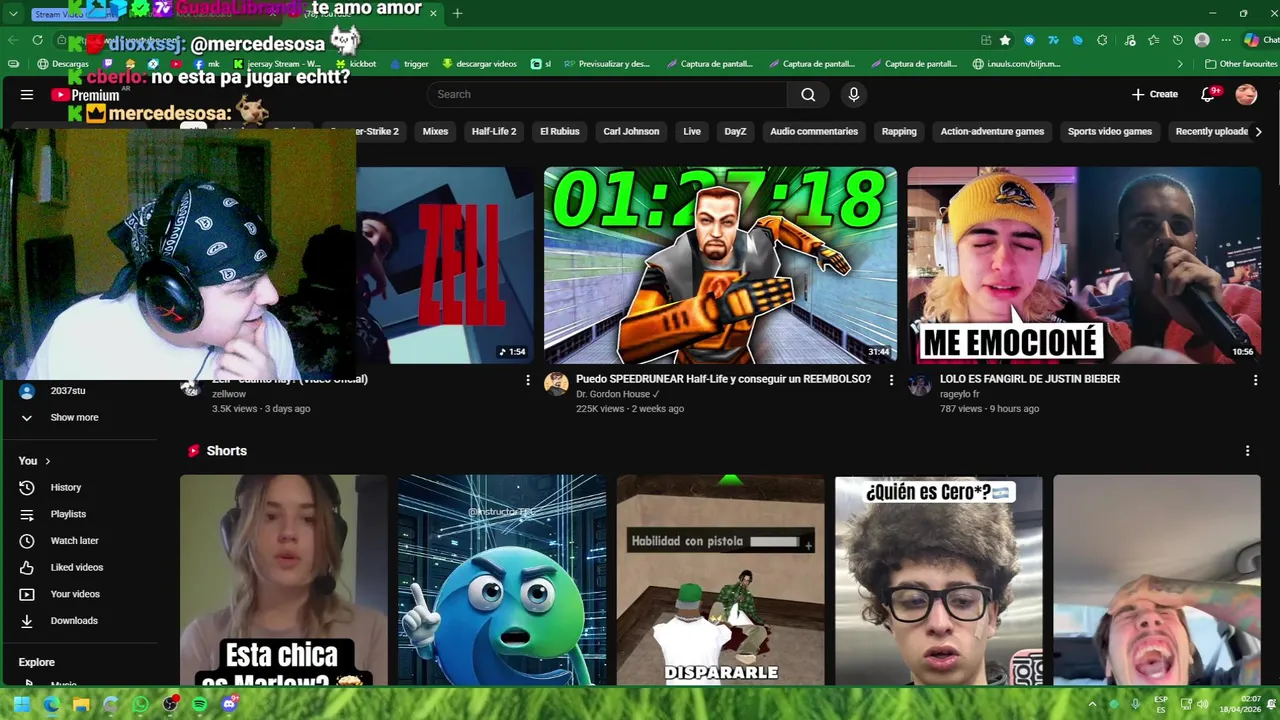
Task: Play the blue cartoon globe Short
Action: coord(502,580)
